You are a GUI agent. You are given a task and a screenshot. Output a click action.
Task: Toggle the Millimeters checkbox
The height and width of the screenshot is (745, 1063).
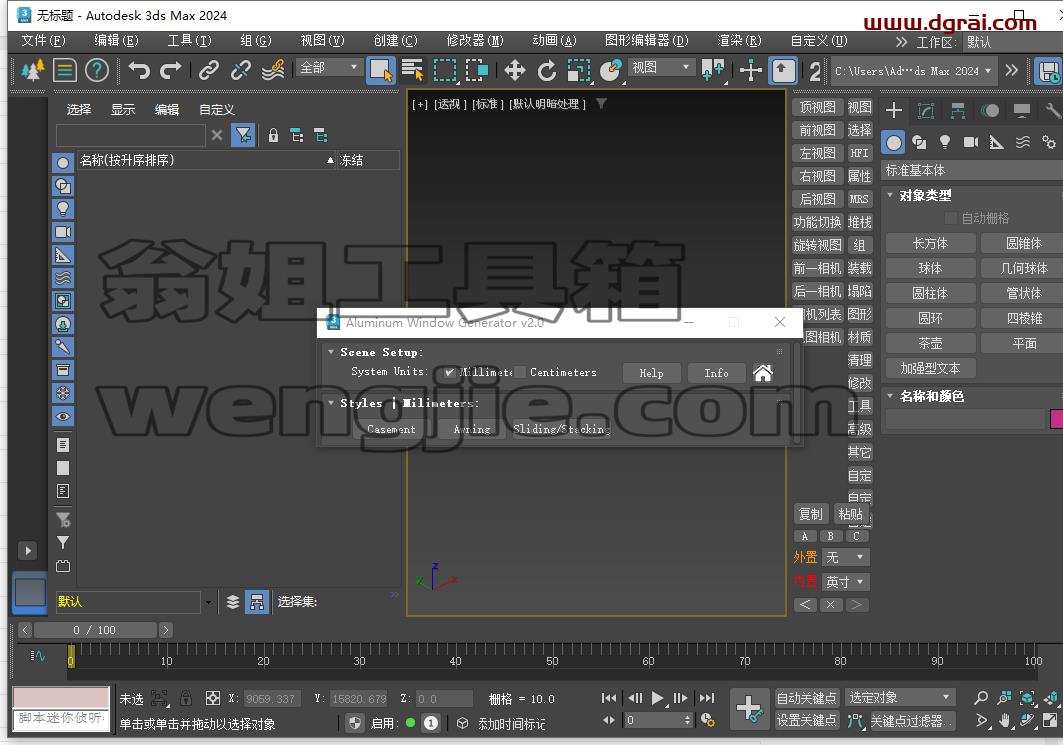pos(449,372)
